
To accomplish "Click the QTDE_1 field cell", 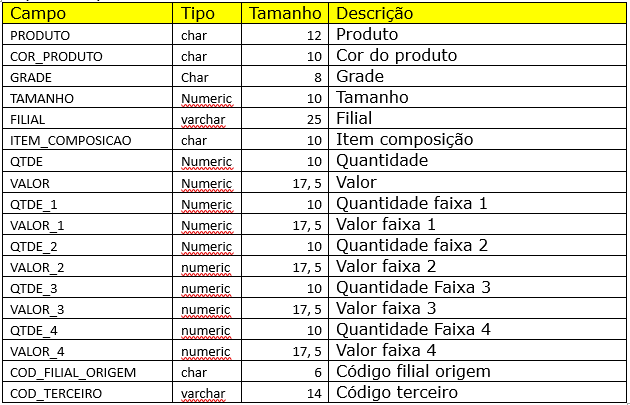I will click(35, 204).
